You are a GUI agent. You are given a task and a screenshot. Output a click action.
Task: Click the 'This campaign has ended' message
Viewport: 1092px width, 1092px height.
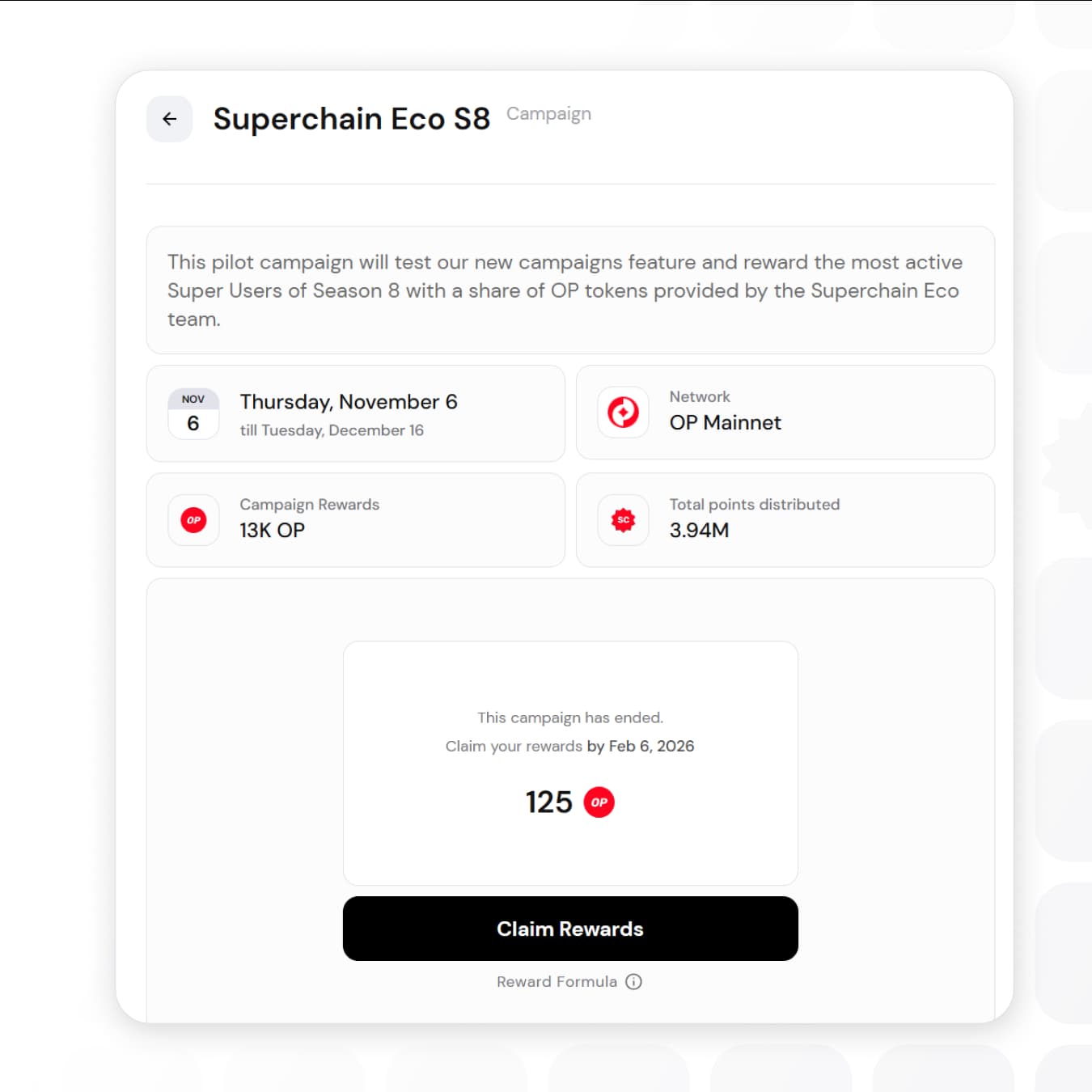(569, 717)
